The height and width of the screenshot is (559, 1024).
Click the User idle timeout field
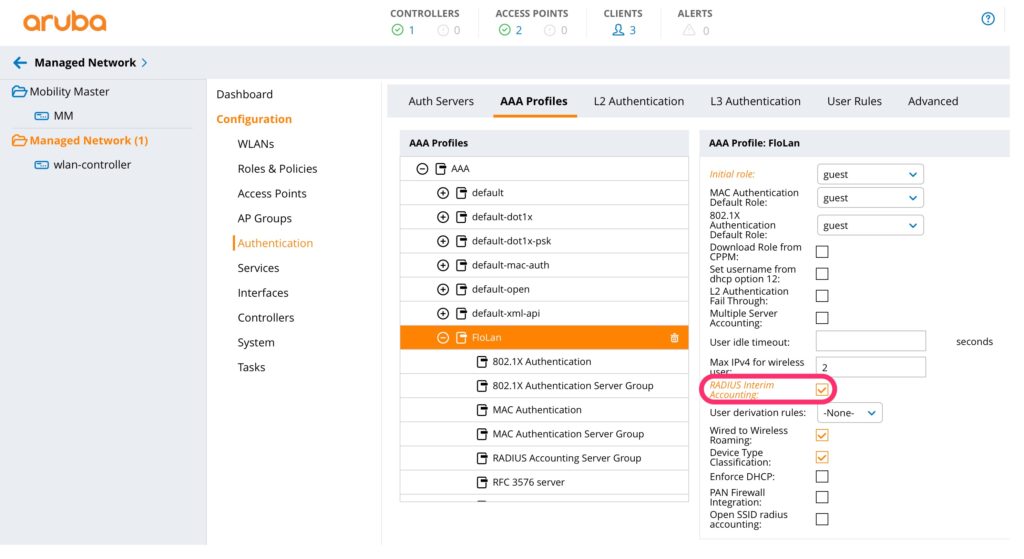870,342
